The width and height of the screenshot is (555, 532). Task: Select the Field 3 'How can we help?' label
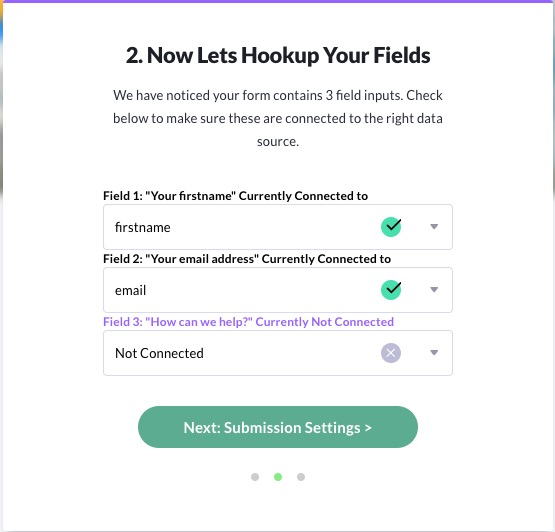click(248, 322)
